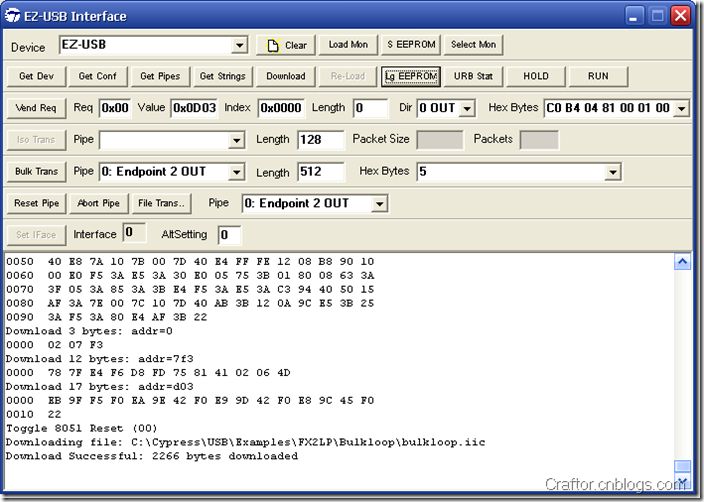
Task: Click the Iso Trans Length field 128
Action: pos(321,140)
